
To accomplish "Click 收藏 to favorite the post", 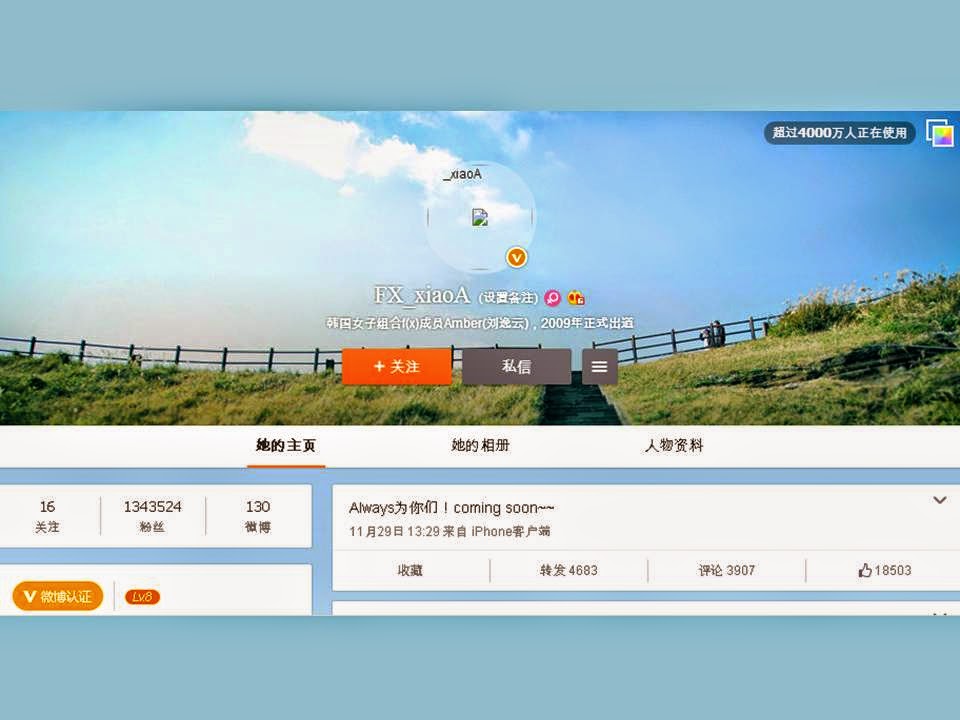I will tap(410, 571).
